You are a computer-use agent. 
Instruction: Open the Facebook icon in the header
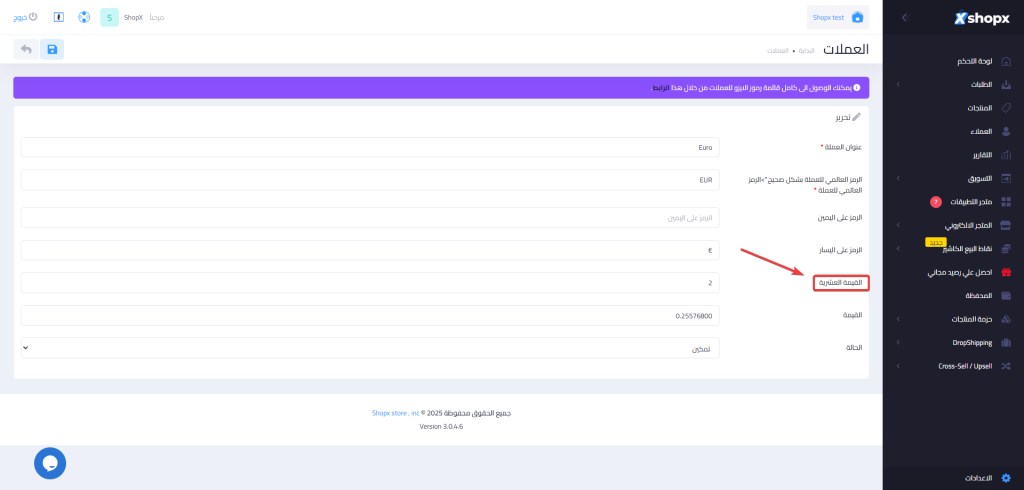[x=59, y=17]
